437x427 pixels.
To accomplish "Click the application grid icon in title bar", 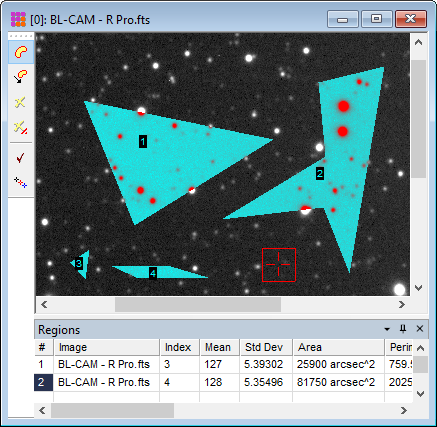I will tap(18, 20).
